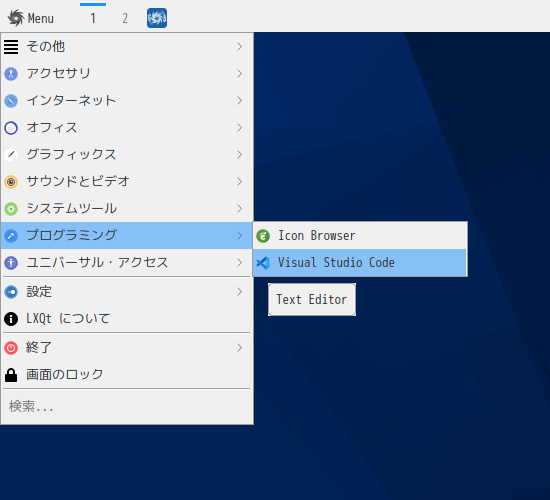The width and height of the screenshot is (550, 500).
Task: Click the Visual Studio Code icon
Action: (263, 263)
